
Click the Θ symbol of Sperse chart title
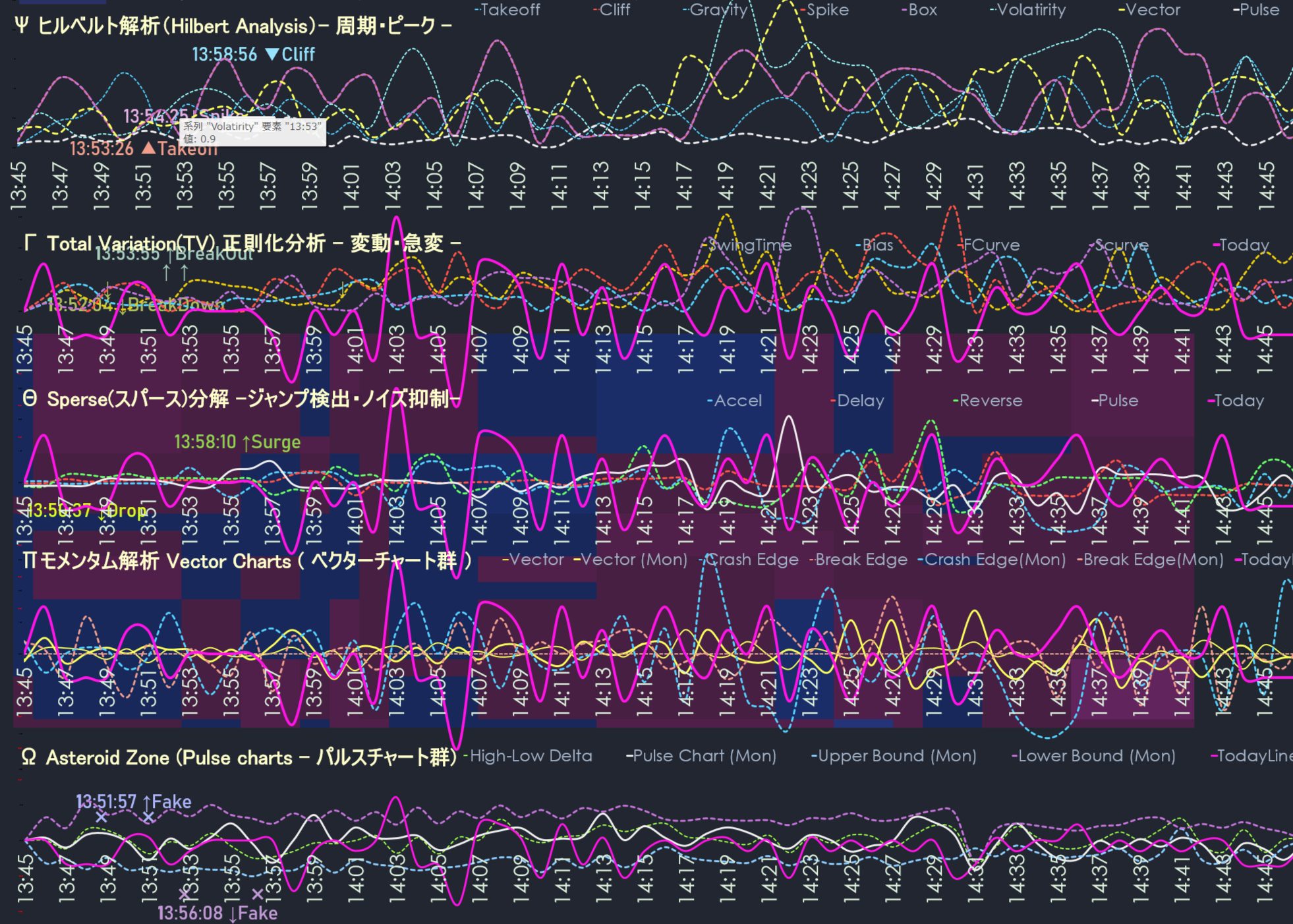(29, 399)
